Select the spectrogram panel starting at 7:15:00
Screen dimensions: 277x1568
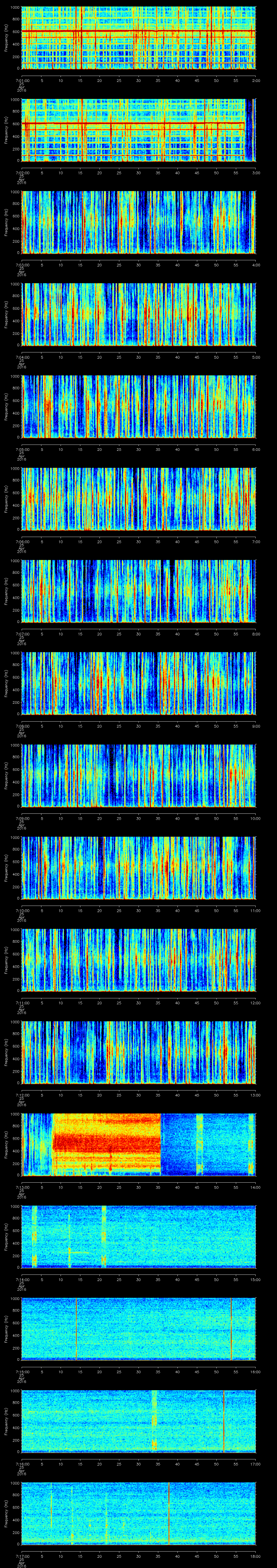click(139, 1329)
